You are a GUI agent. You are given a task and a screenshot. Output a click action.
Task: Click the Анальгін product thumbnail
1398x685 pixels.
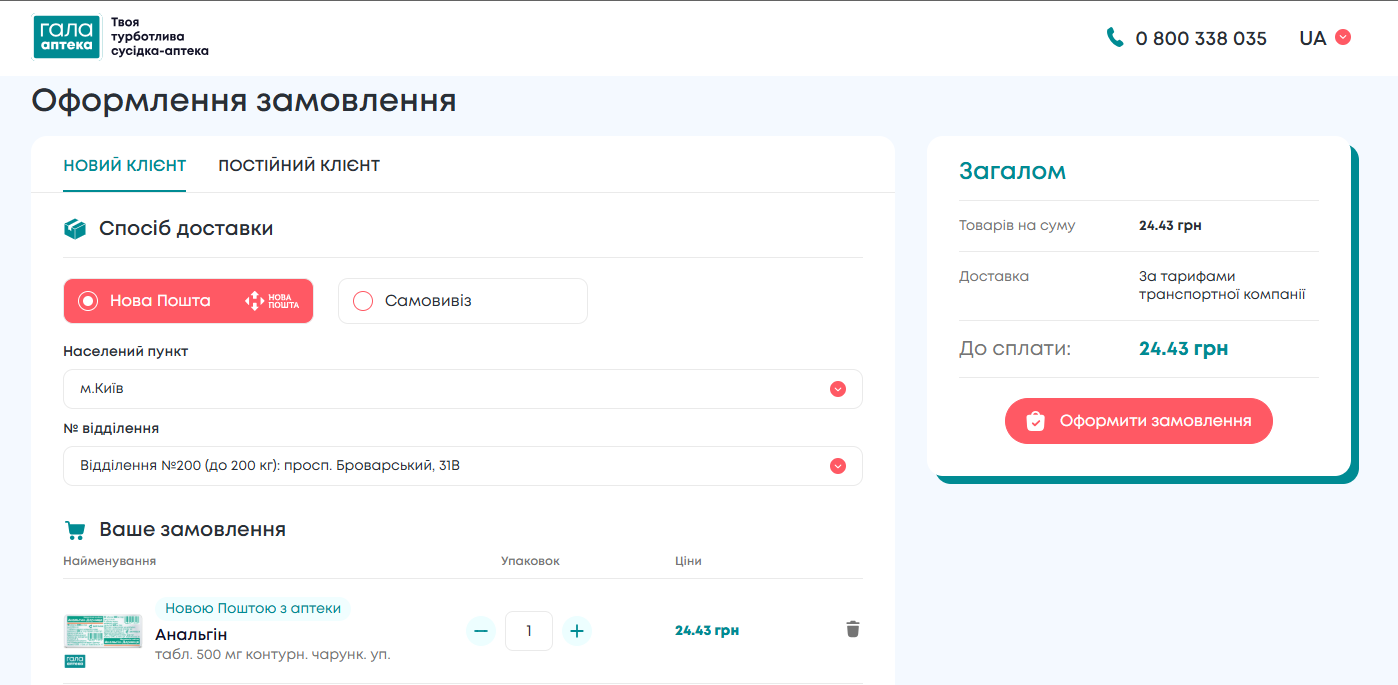coord(103,632)
